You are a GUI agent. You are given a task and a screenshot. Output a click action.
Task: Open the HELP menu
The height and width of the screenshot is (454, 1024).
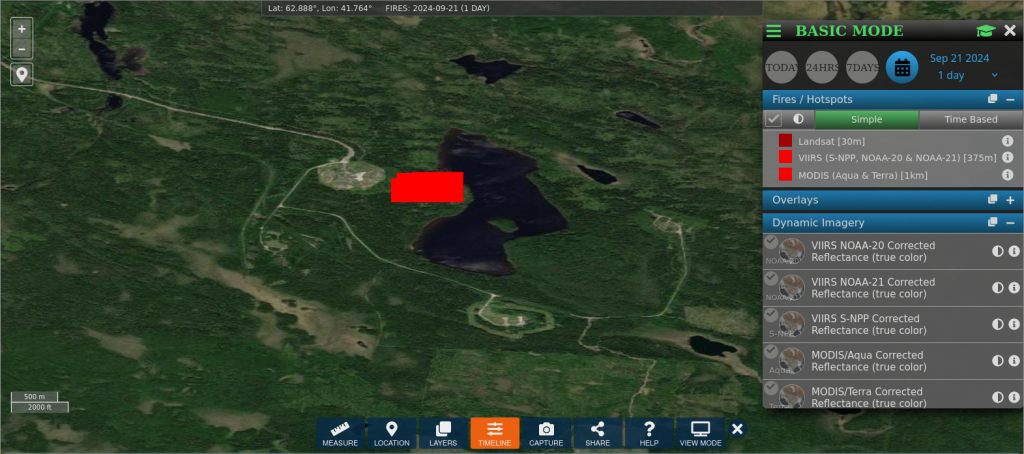(x=649, y=434)
